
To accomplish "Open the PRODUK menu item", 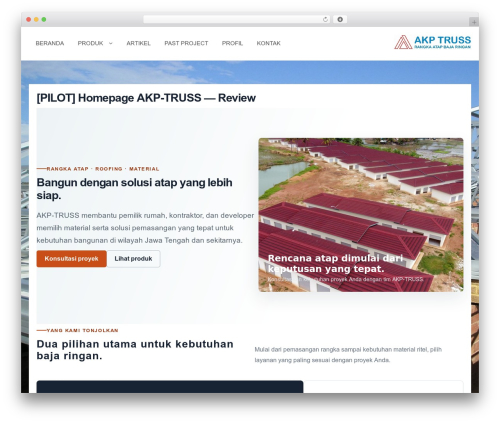I will pos(90,43).
